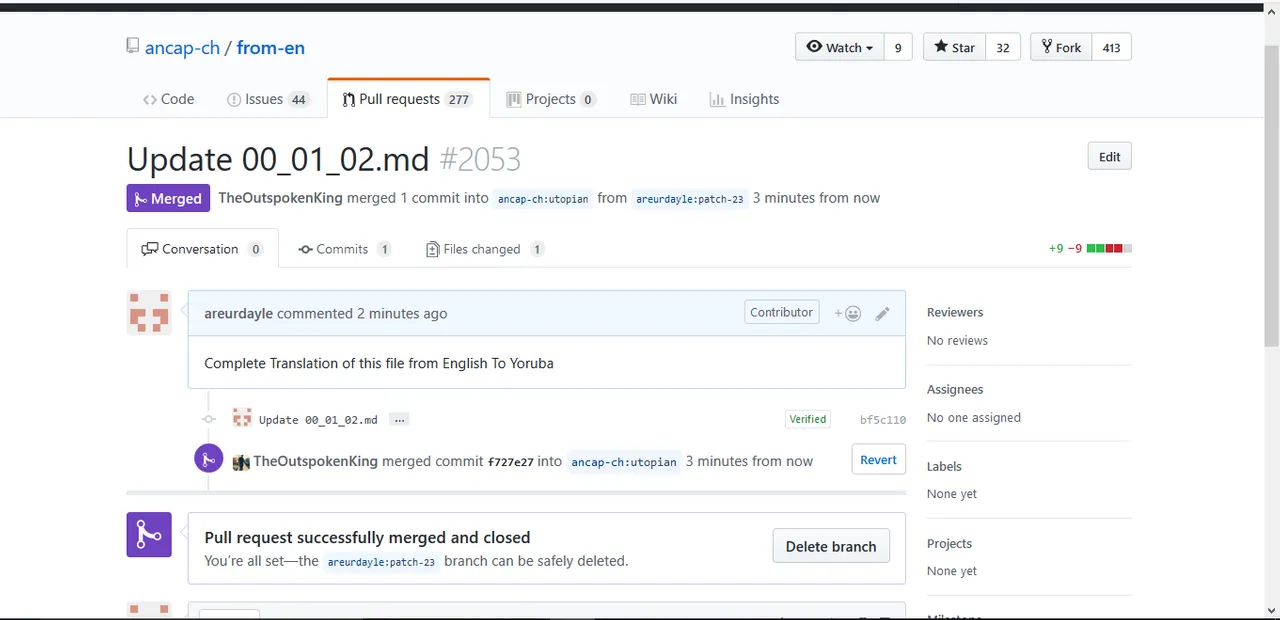This screenshot has width=1280, height=620.
Task: Star the repository
Action: coord(954,47)
